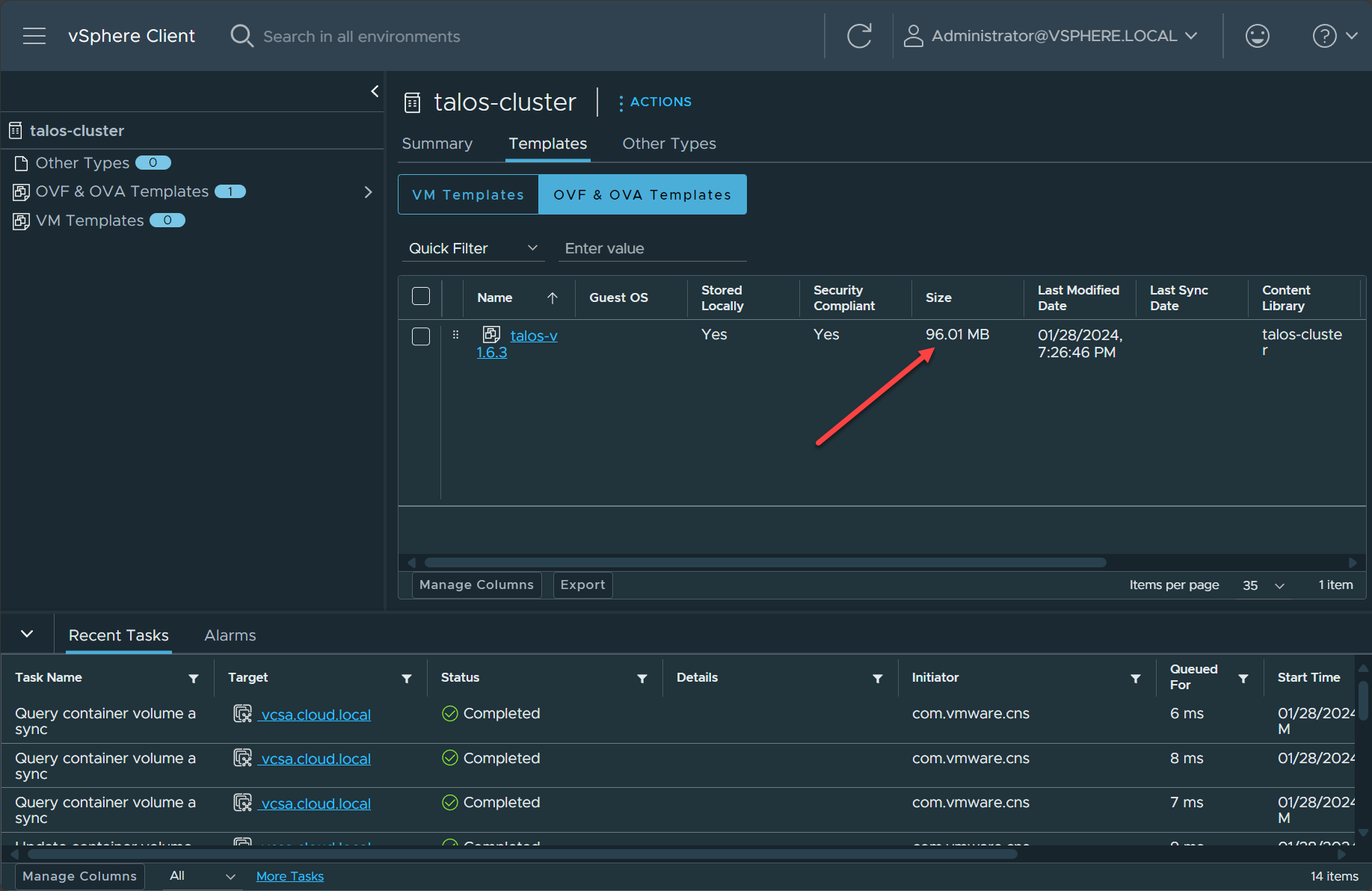This screenshot has width=1372, height=891.
Task: Collapse the left navigation panel arrow
Action: pyautogui.click(x=375, y=91)
